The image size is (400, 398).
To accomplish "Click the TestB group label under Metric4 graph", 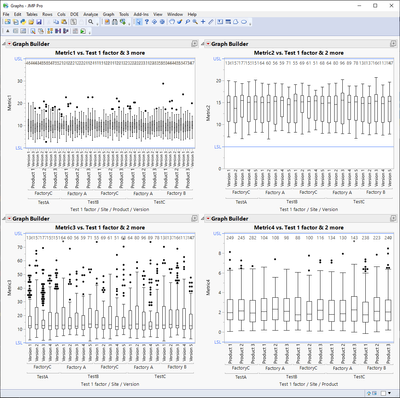I will point(292,376).
